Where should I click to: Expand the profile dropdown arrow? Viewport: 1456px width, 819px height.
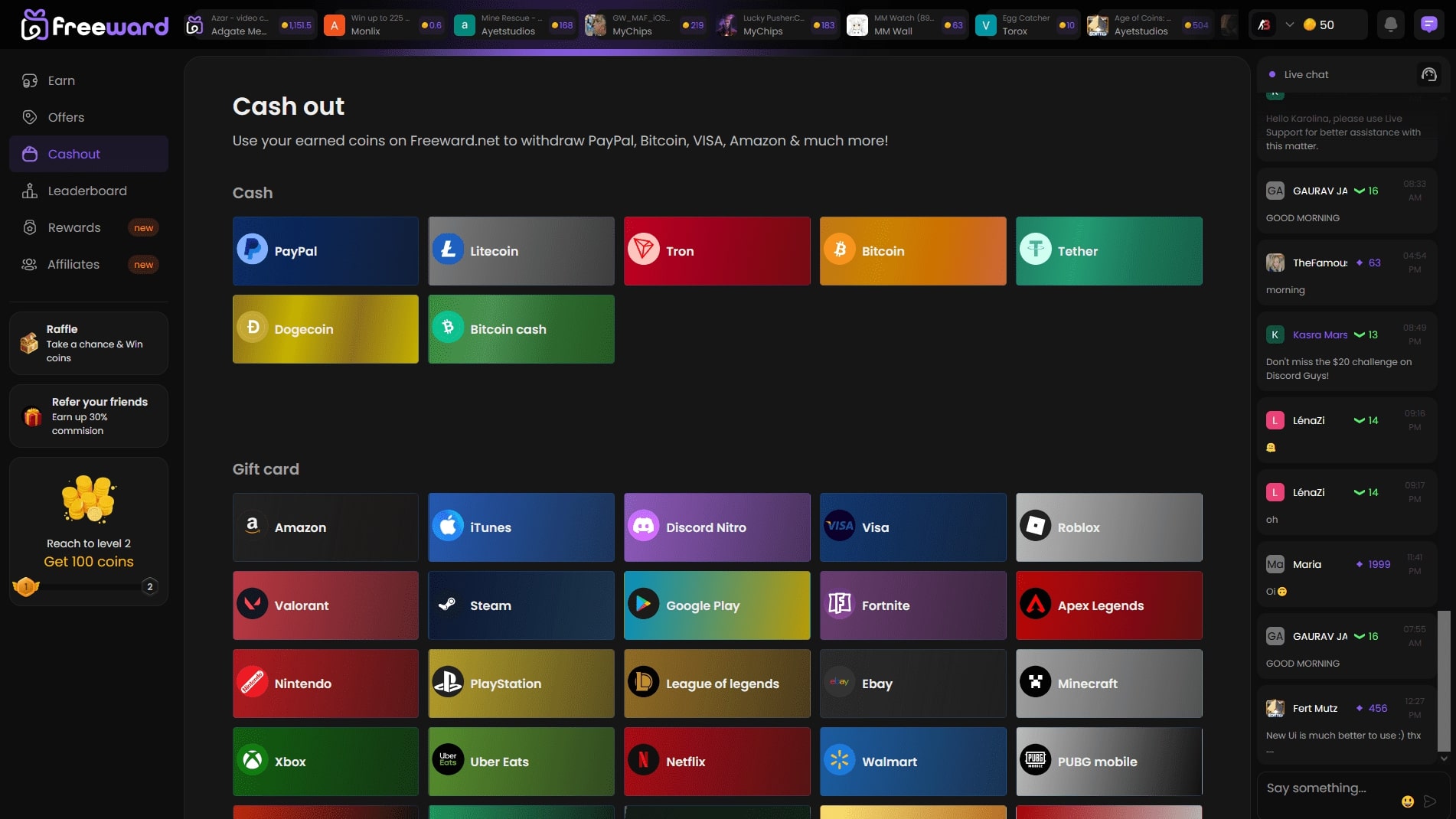[1290, 24]
